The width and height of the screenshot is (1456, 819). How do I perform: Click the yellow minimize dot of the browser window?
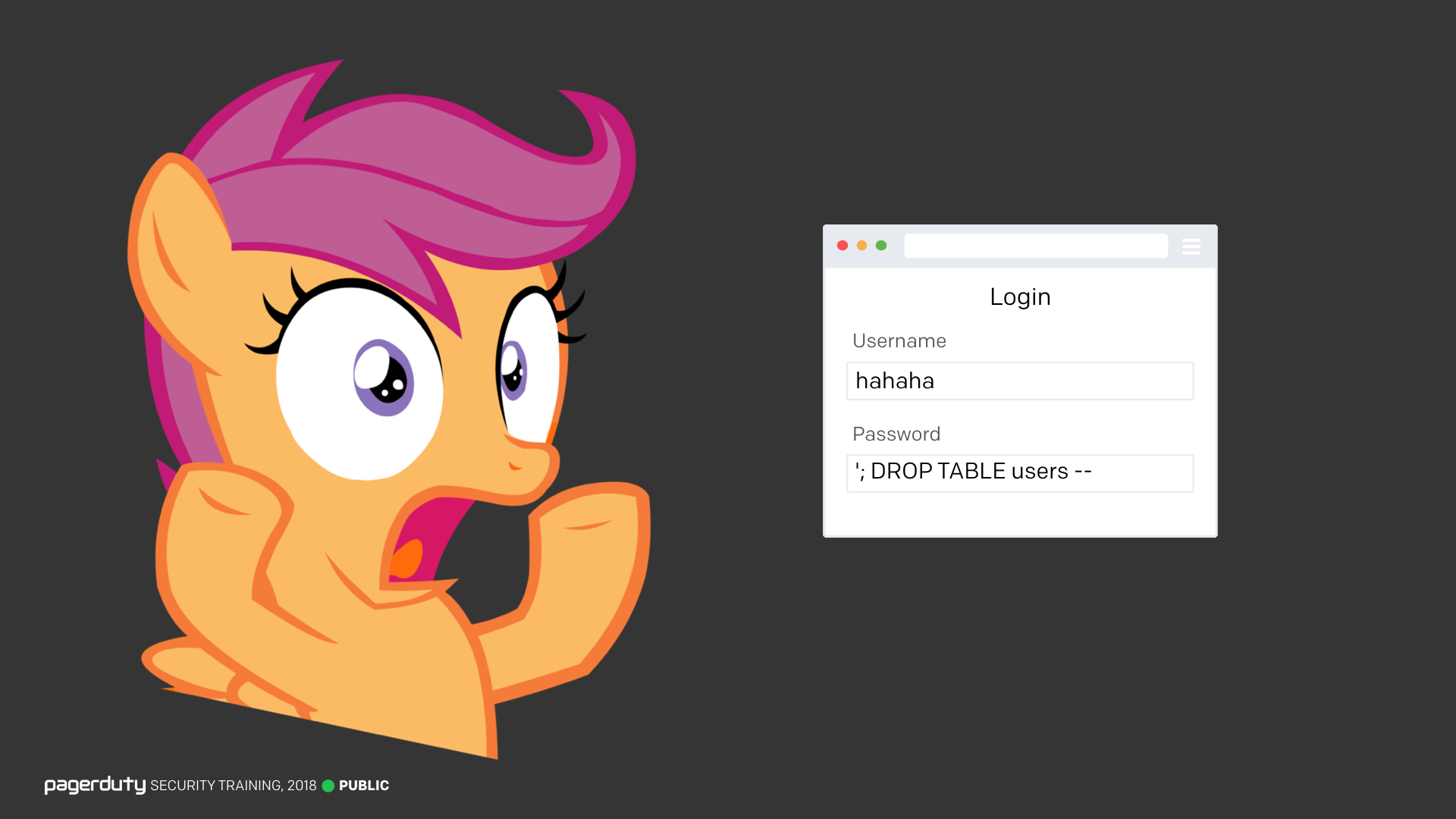pyautogui.click(x=862, y=246)
